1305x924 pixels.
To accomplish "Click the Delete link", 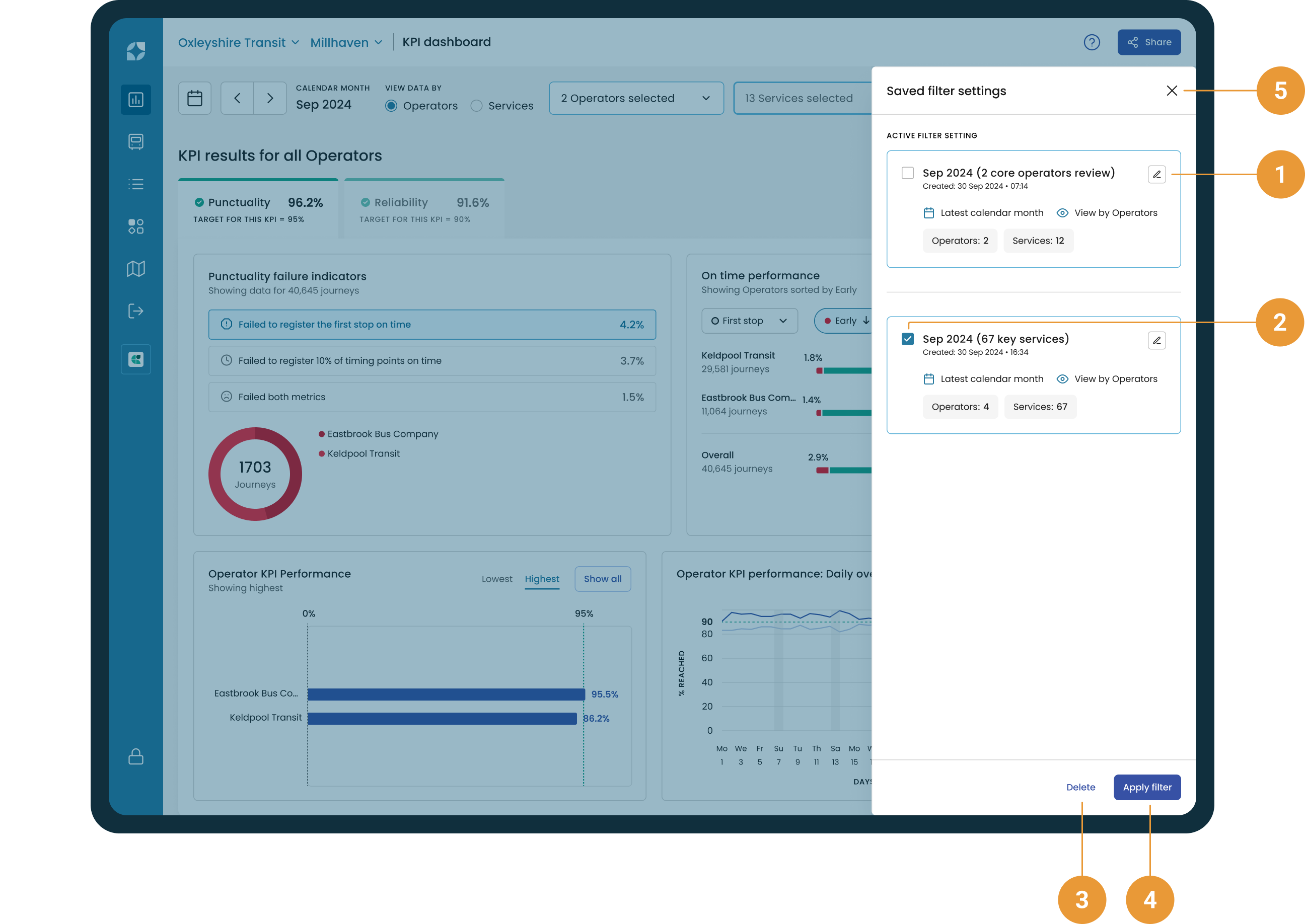I will (x=1080, y=787).
